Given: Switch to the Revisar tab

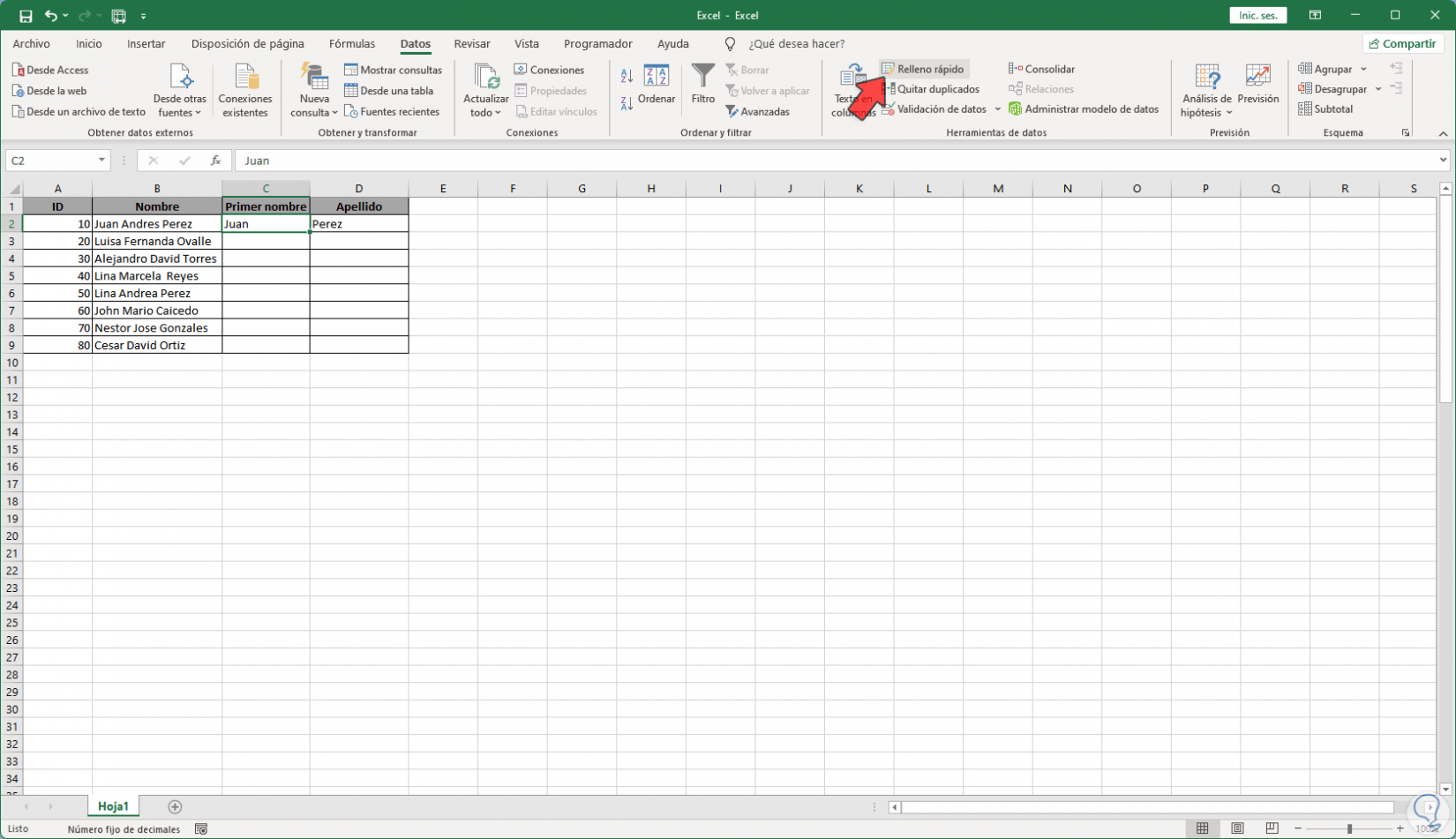Looking at the screenshot, I should click(x=472, y=44).
